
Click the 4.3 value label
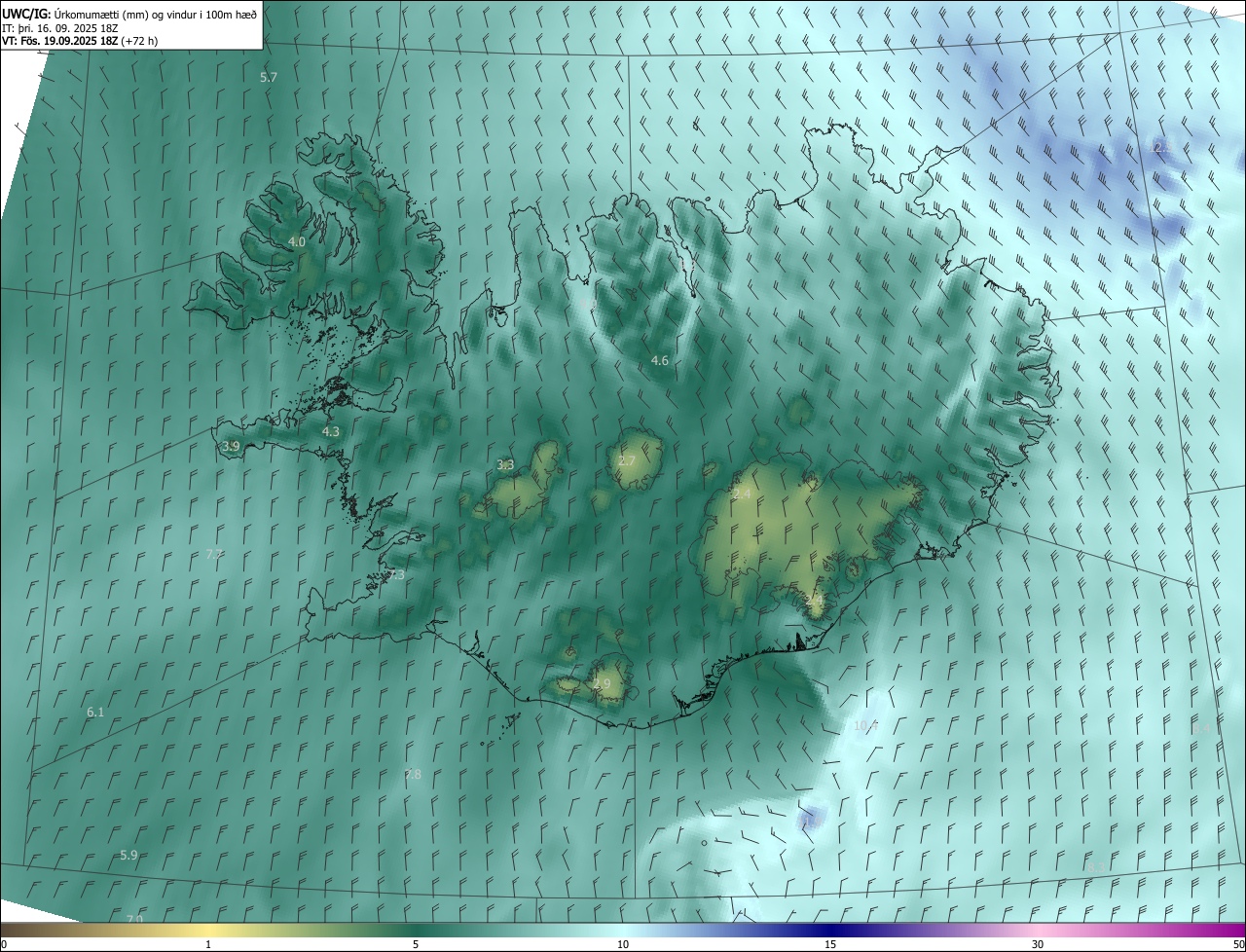330,431
